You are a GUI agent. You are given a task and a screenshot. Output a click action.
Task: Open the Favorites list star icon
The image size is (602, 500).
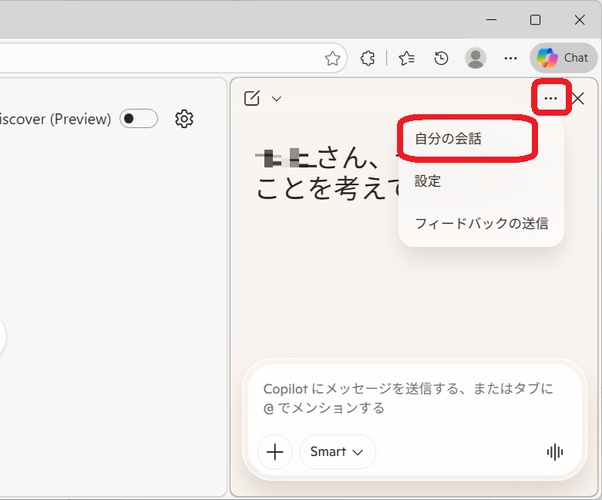(407, 58)
